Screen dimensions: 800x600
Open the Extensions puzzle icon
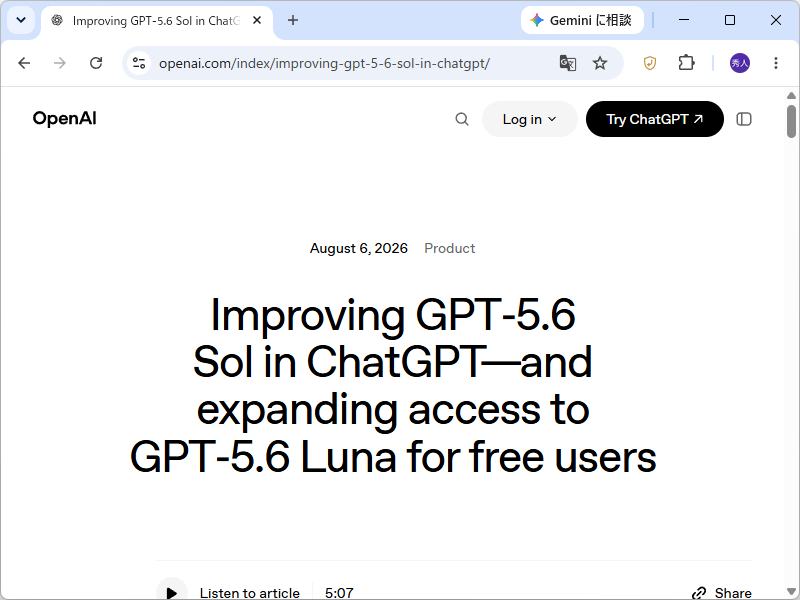click(686, 63)
